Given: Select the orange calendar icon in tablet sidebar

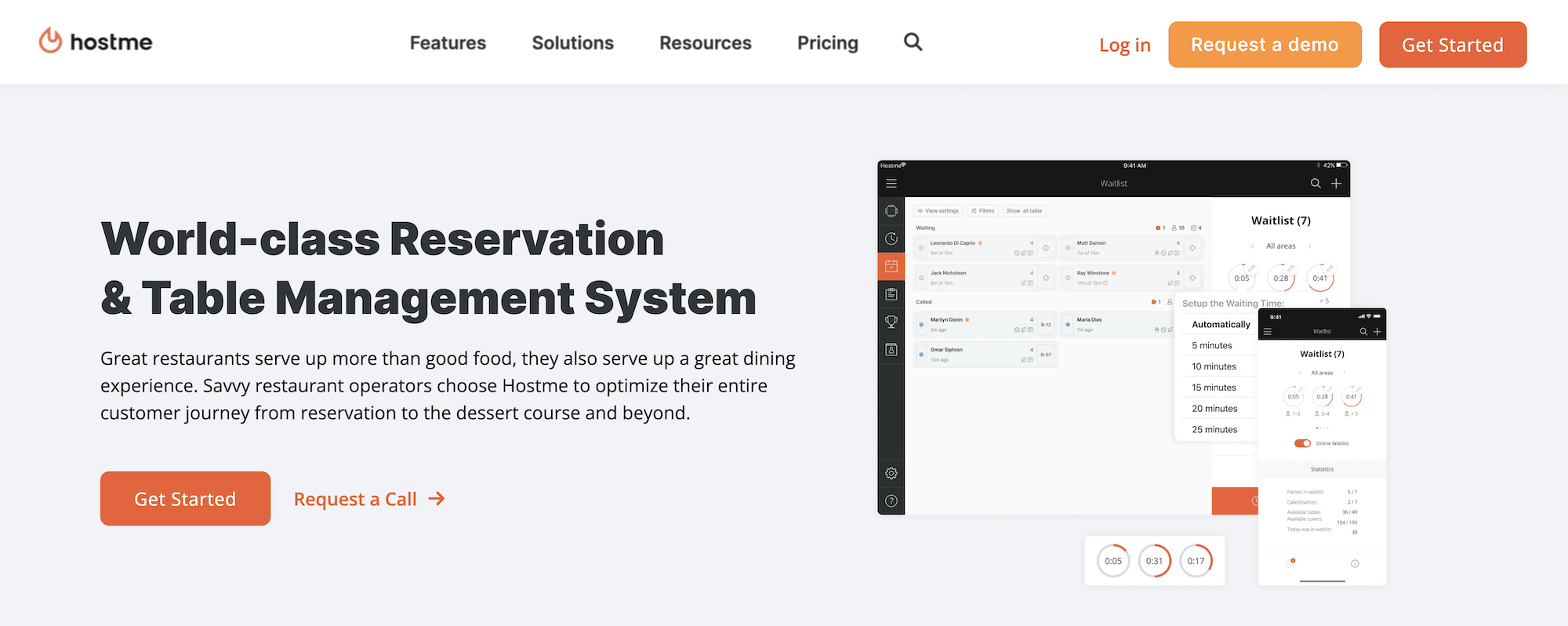Looking at the screenshot, I should click(x=891, y=266).
